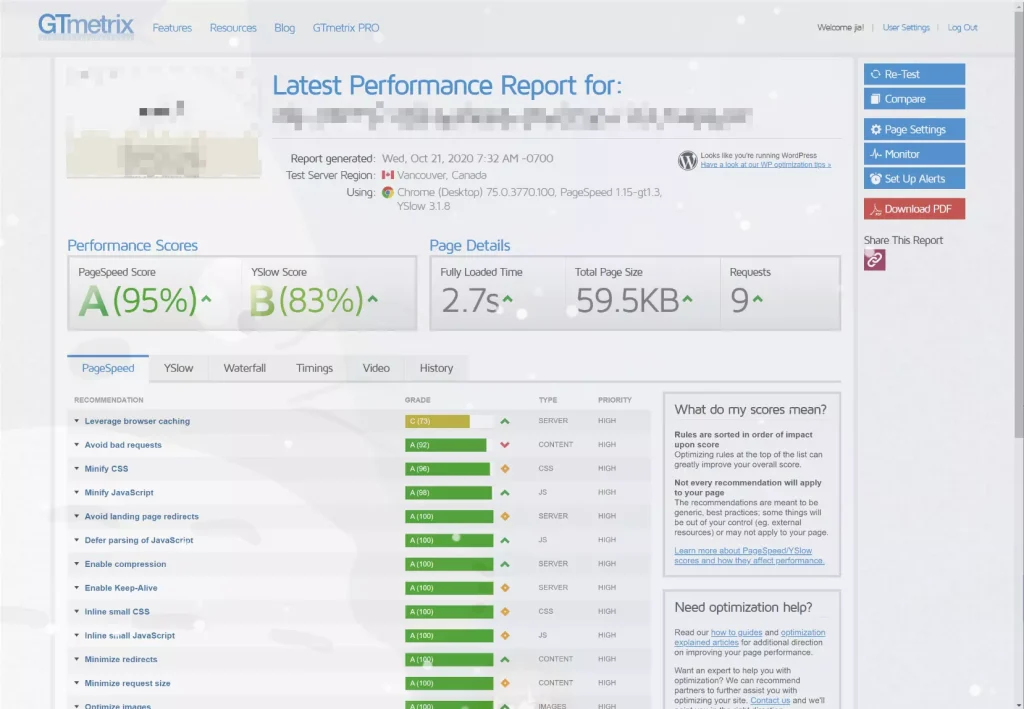Open the Features menu in top navigation
Image resolution: width=1024 pixels, height=709 pixels.
pos(172,28)
